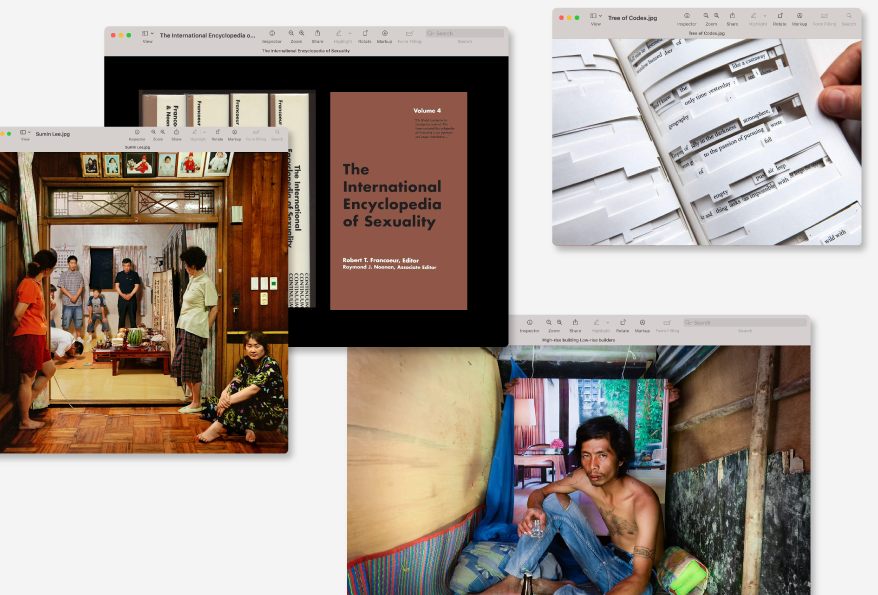The image size is (878, 595).
Task: Select Highlight pen in Tree of Codes window
Action: (753, 16)
